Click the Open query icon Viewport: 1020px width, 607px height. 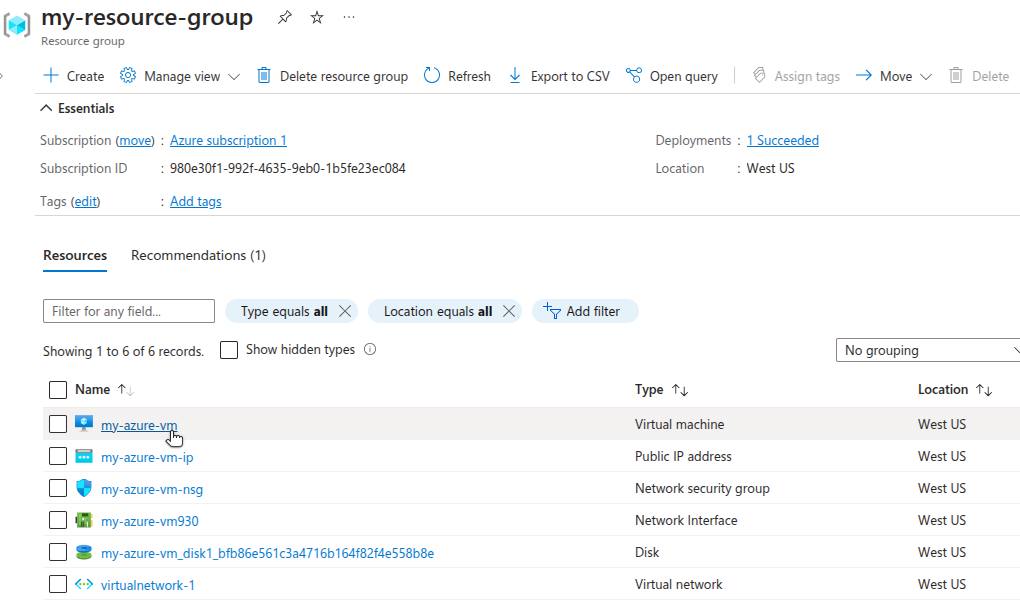click(634, 75)
